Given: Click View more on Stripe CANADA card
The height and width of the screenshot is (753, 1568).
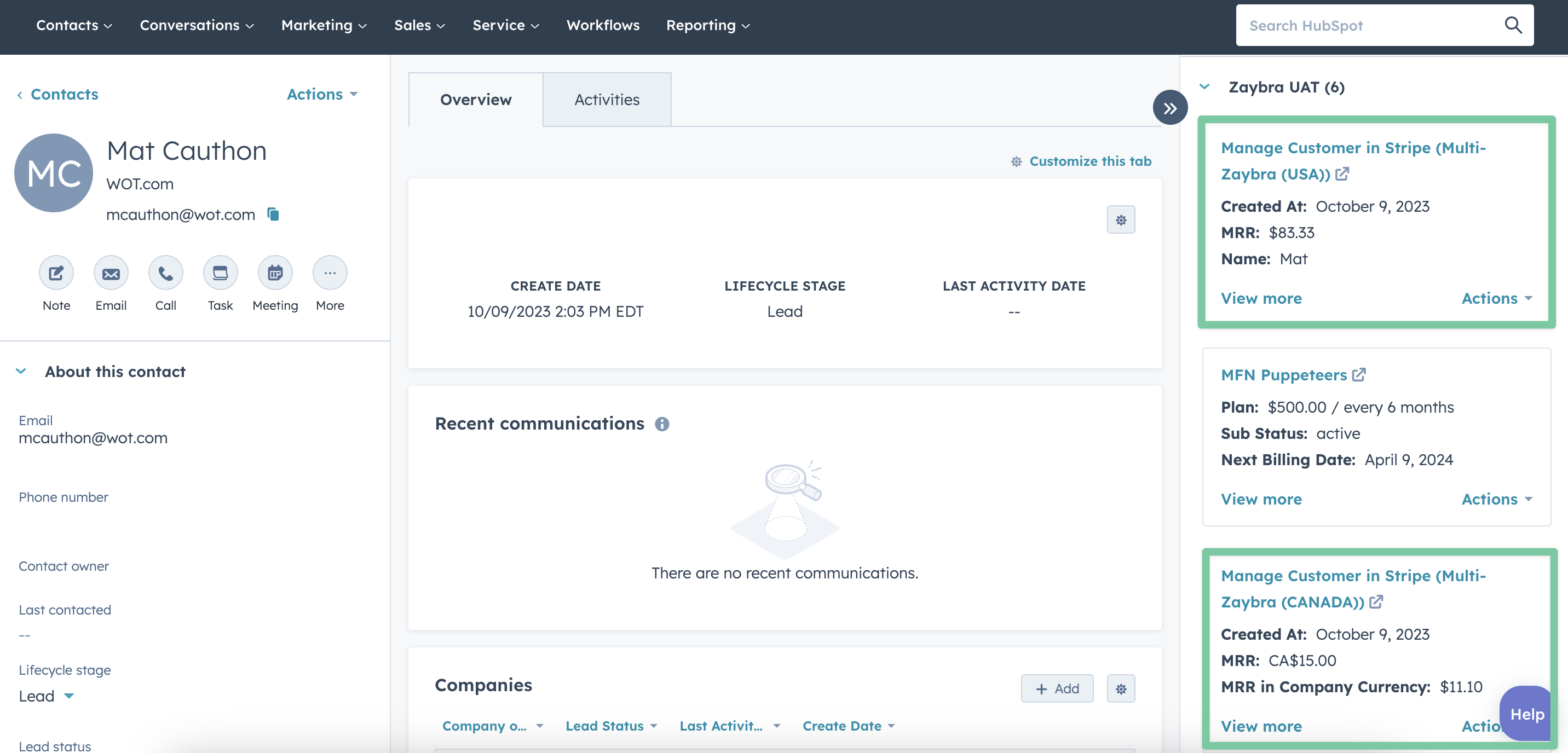Looking at the screenshot, I should click(1261, 726).
